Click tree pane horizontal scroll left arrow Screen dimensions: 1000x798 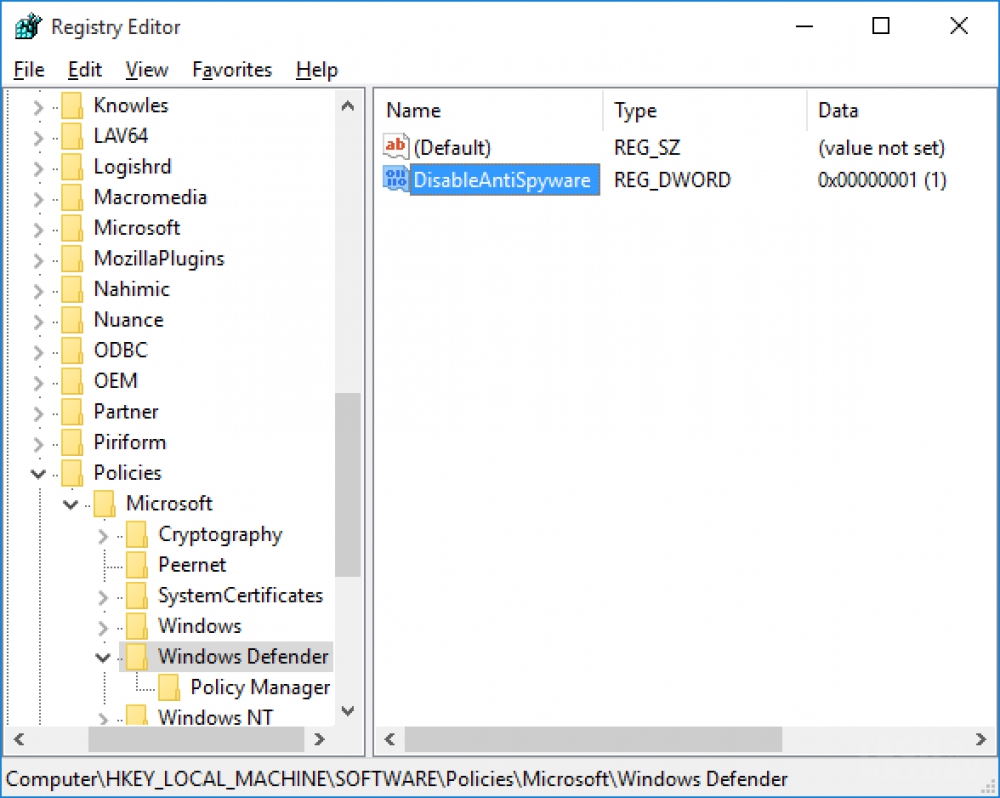(x=19, y=739)
